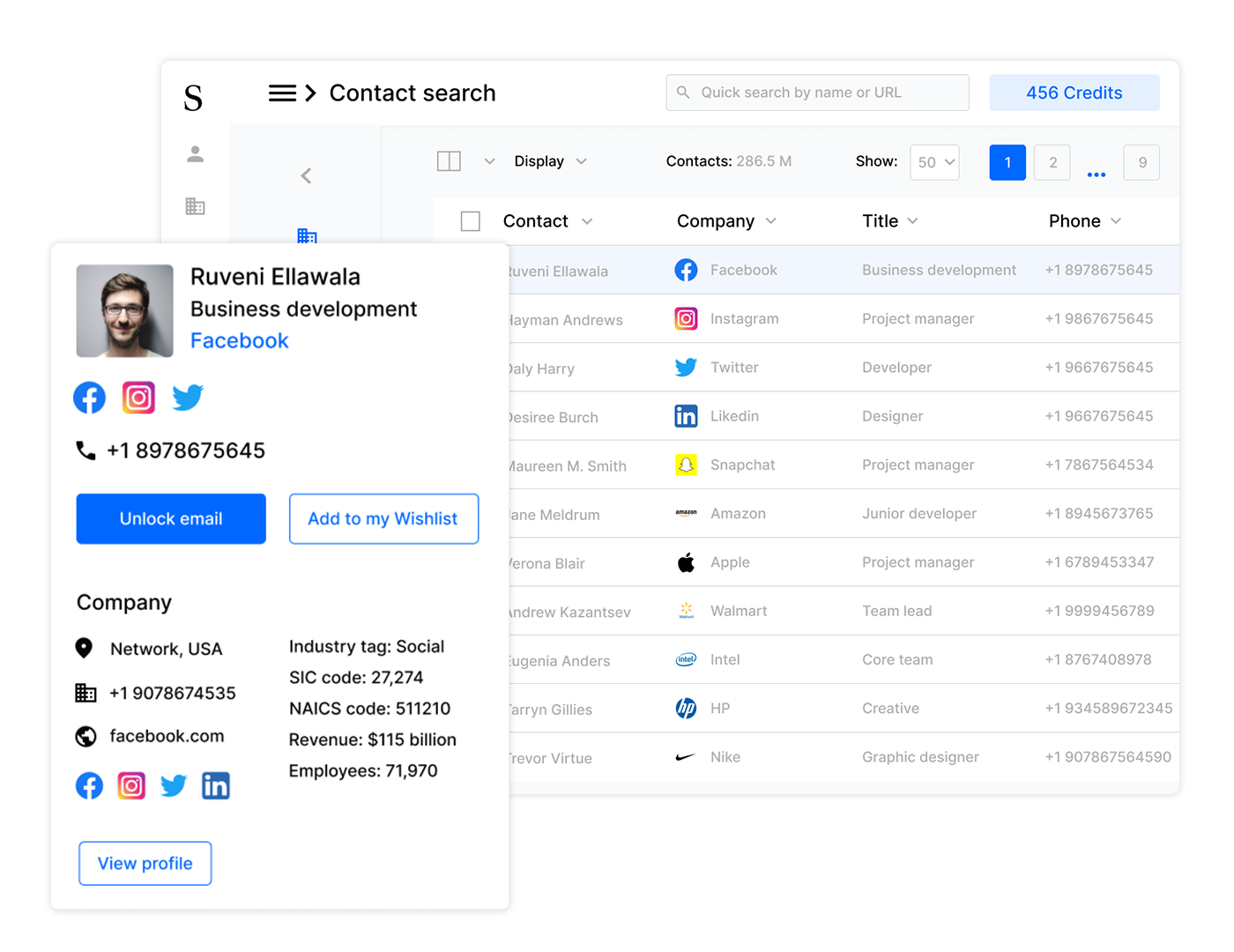Click the Unlock email button

click(171, 518)
